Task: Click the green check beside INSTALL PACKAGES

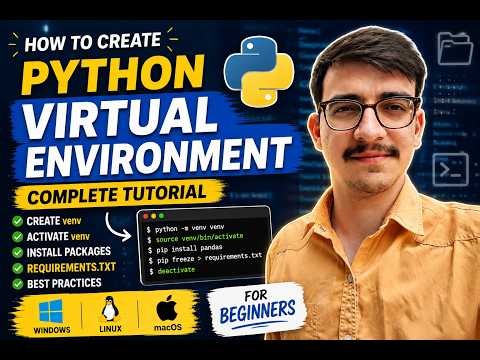Action: (17, 252)
